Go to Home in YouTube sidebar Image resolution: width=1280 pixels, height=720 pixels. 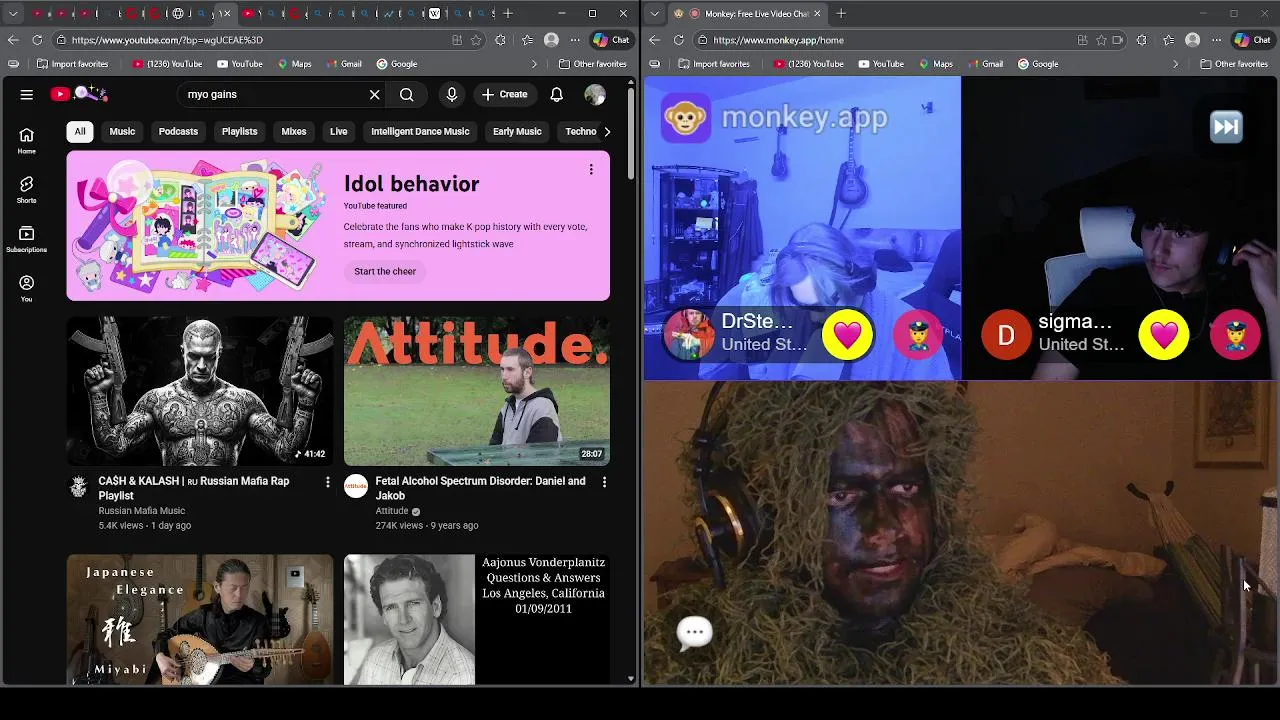click(27, 141)
